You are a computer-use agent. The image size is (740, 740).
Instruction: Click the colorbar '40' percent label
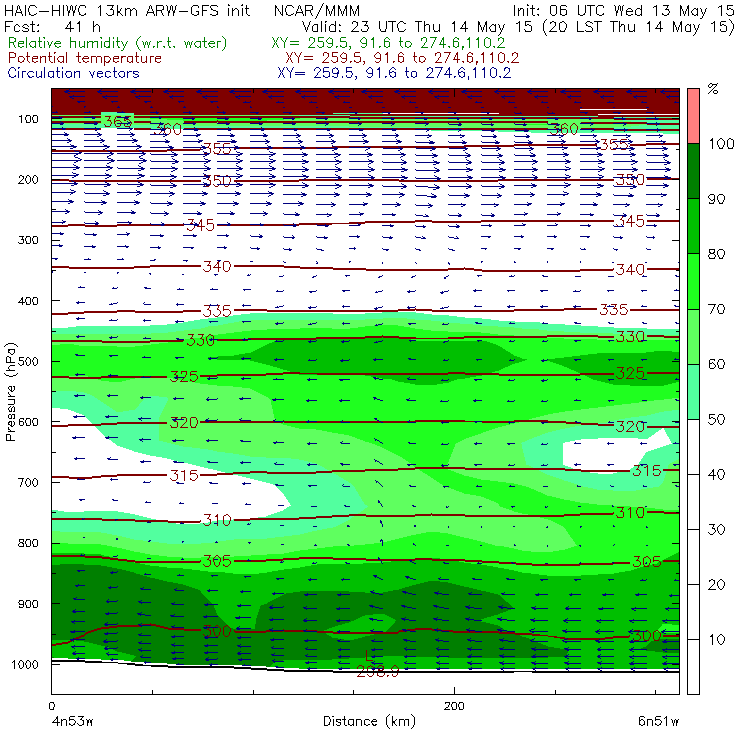[716, 474]
